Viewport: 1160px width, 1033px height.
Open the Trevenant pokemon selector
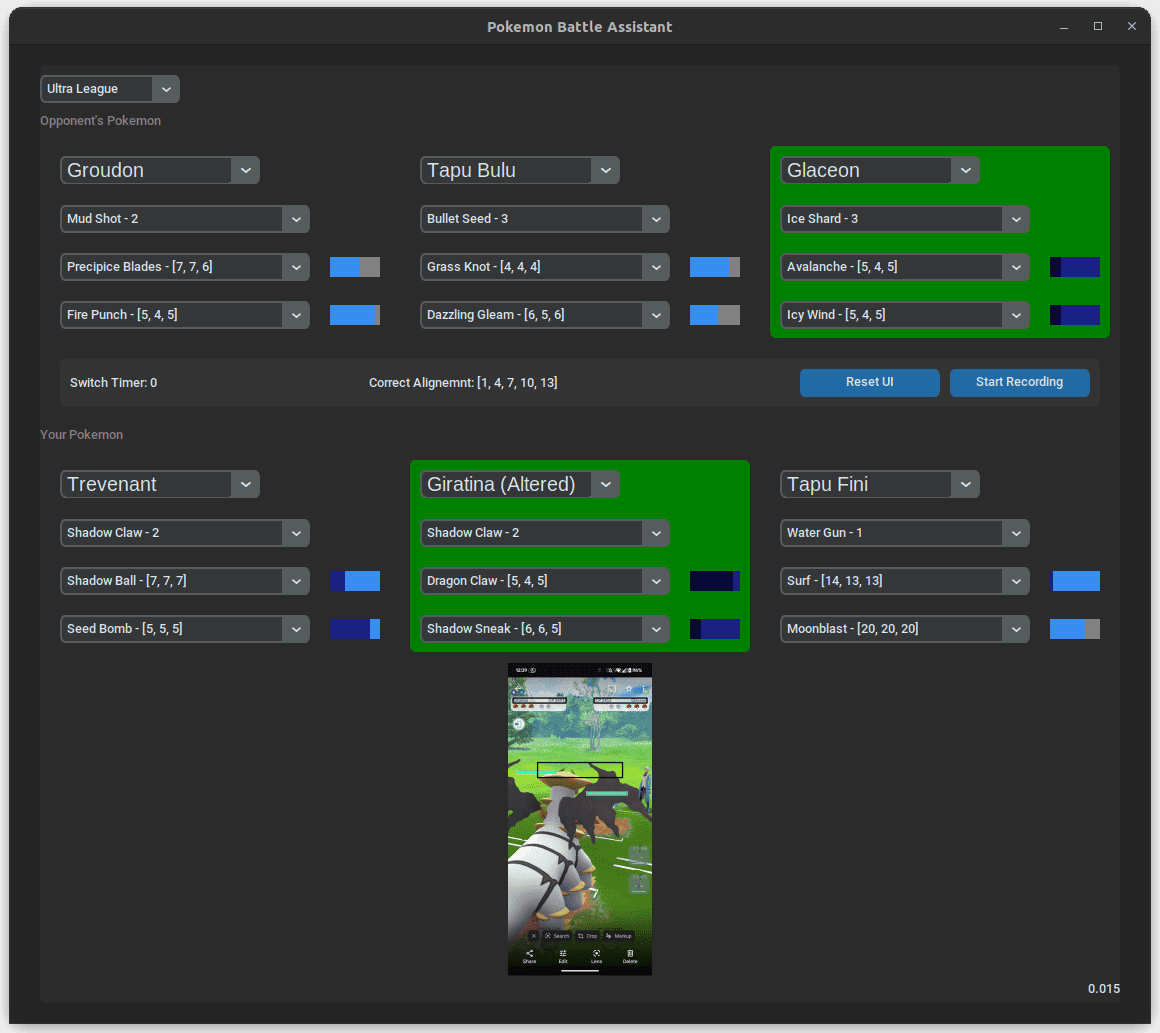tap(160, 484)
